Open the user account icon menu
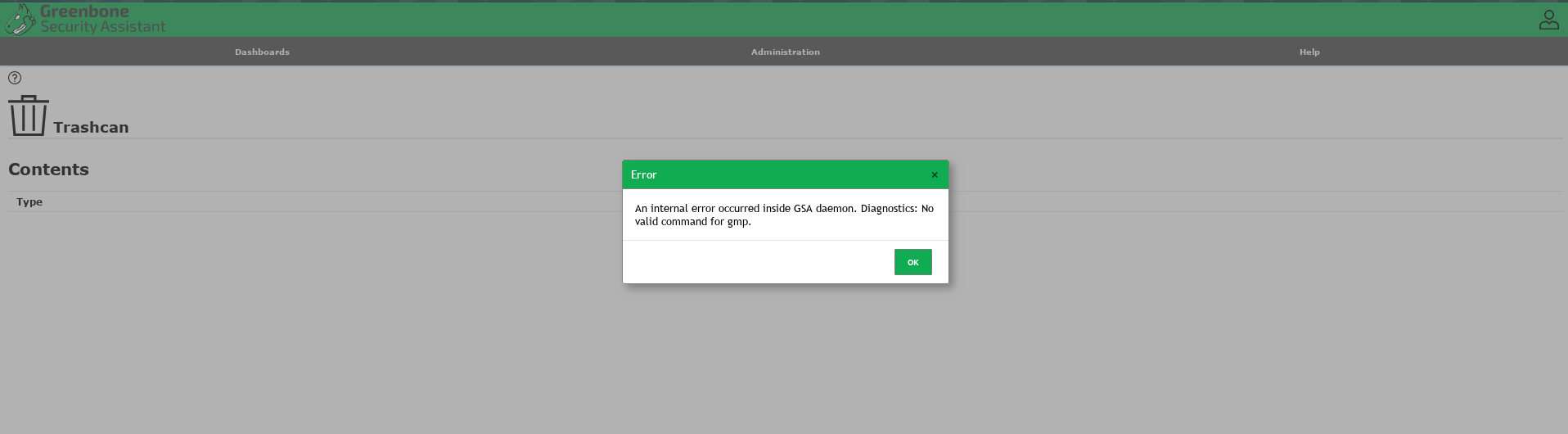 (x=1548, y=20)
